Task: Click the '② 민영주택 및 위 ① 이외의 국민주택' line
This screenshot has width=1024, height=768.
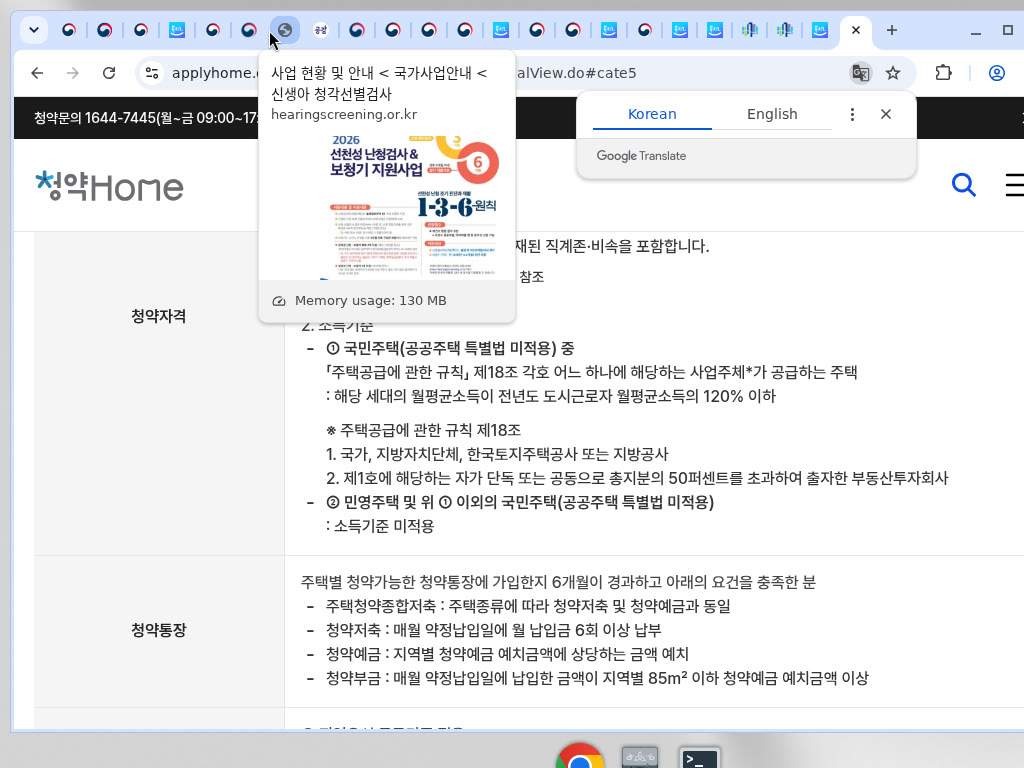Action: (x=520, y=502)
